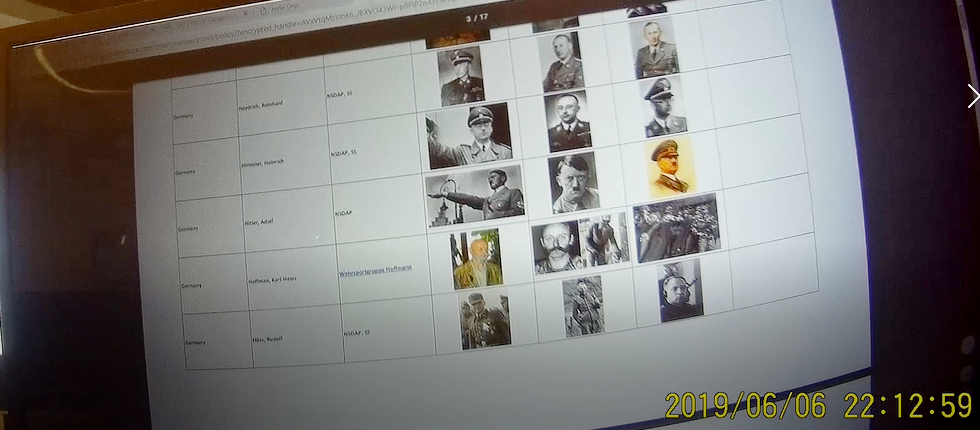
Task: Open first photo thumbnail in Höss row
Action: point(485,320)
